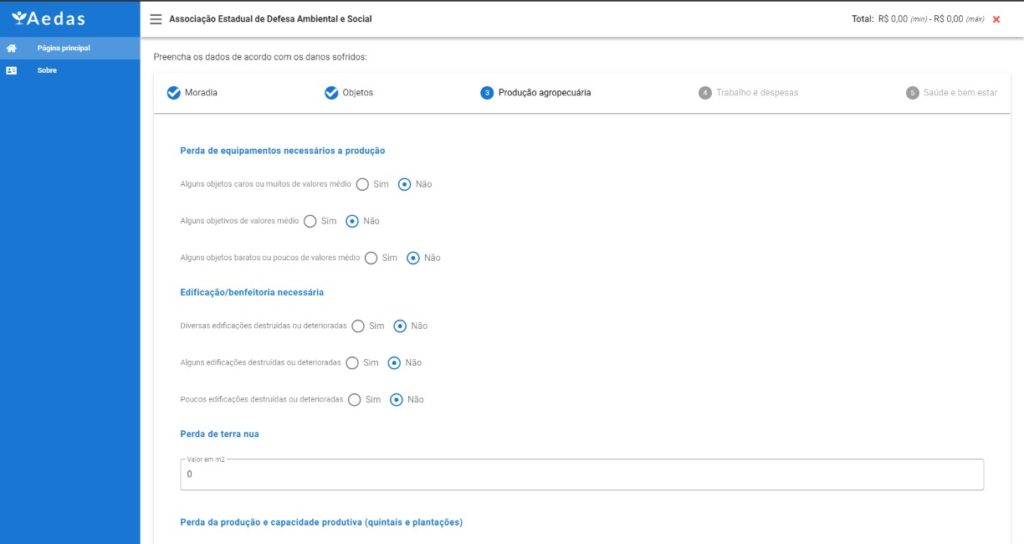Click the Moradia checkmark step icon
1024x544 pixels.
click(x=173, y=93)
